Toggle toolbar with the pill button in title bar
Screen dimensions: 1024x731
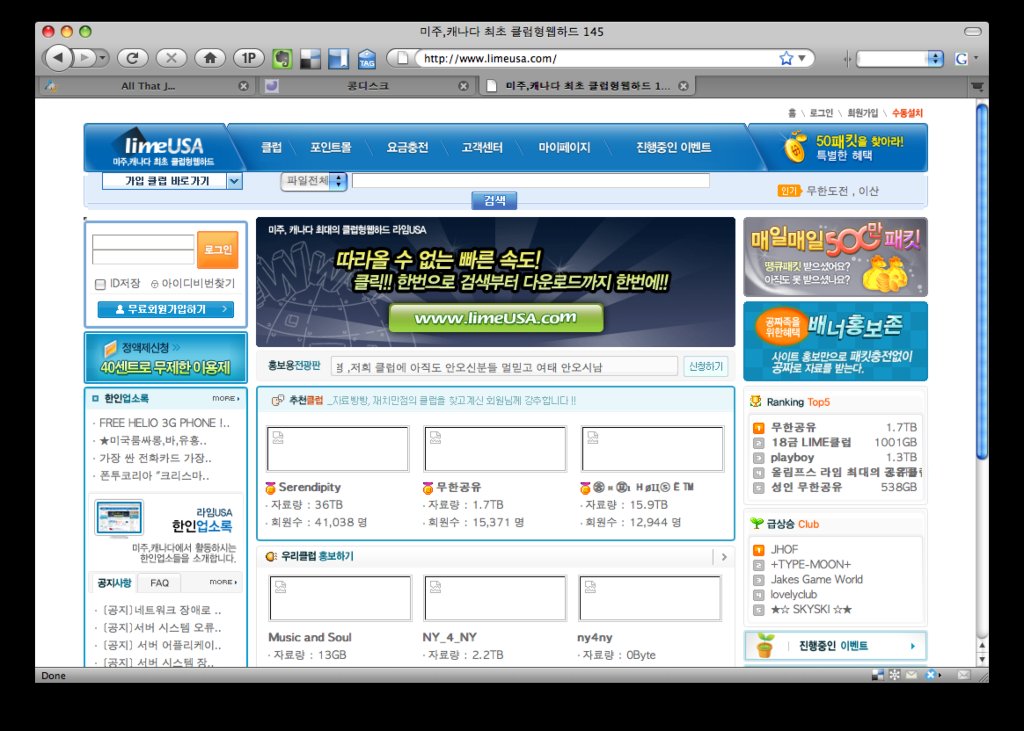pyautogui.click(x=972, y=31)
